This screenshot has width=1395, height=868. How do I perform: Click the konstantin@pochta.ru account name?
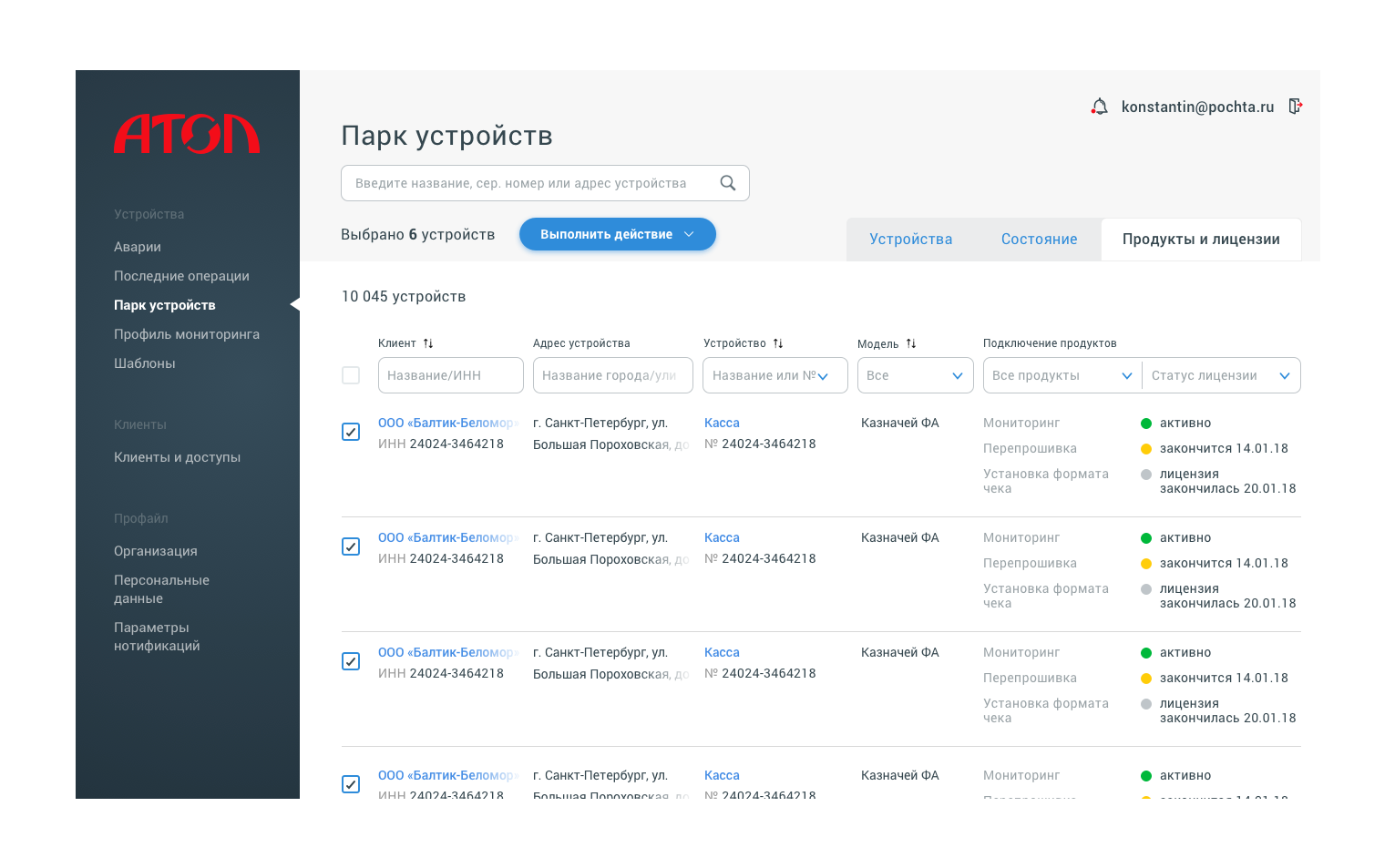[x=1197, y=107]
